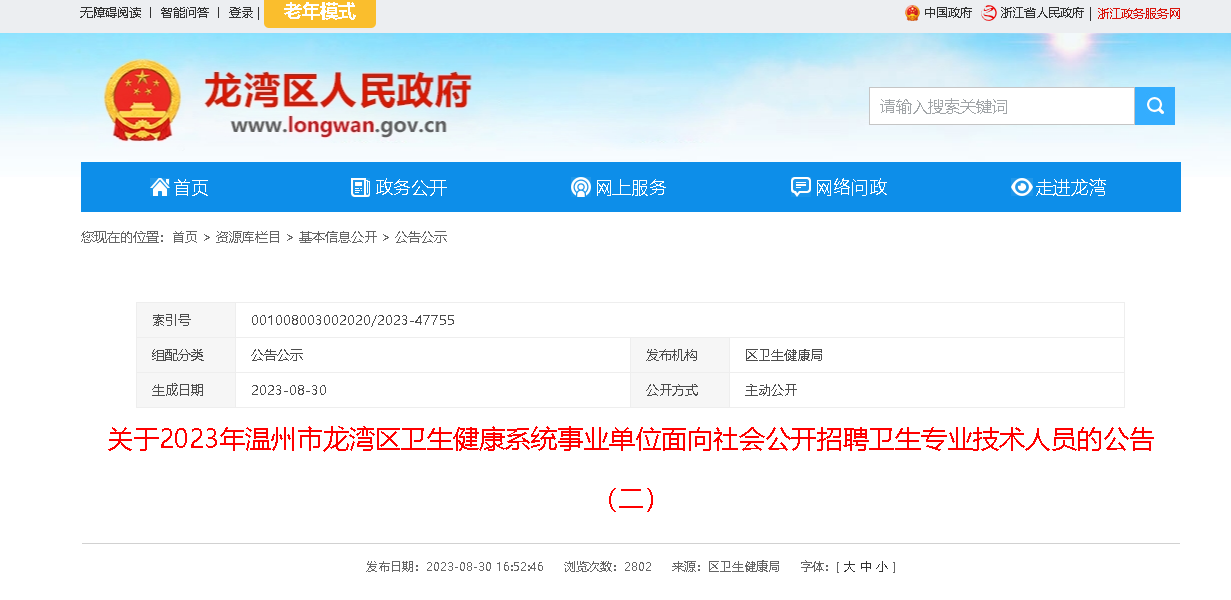
Task: Click the 浏览次数 2802 view count
Action: click(x=608, y=567)
